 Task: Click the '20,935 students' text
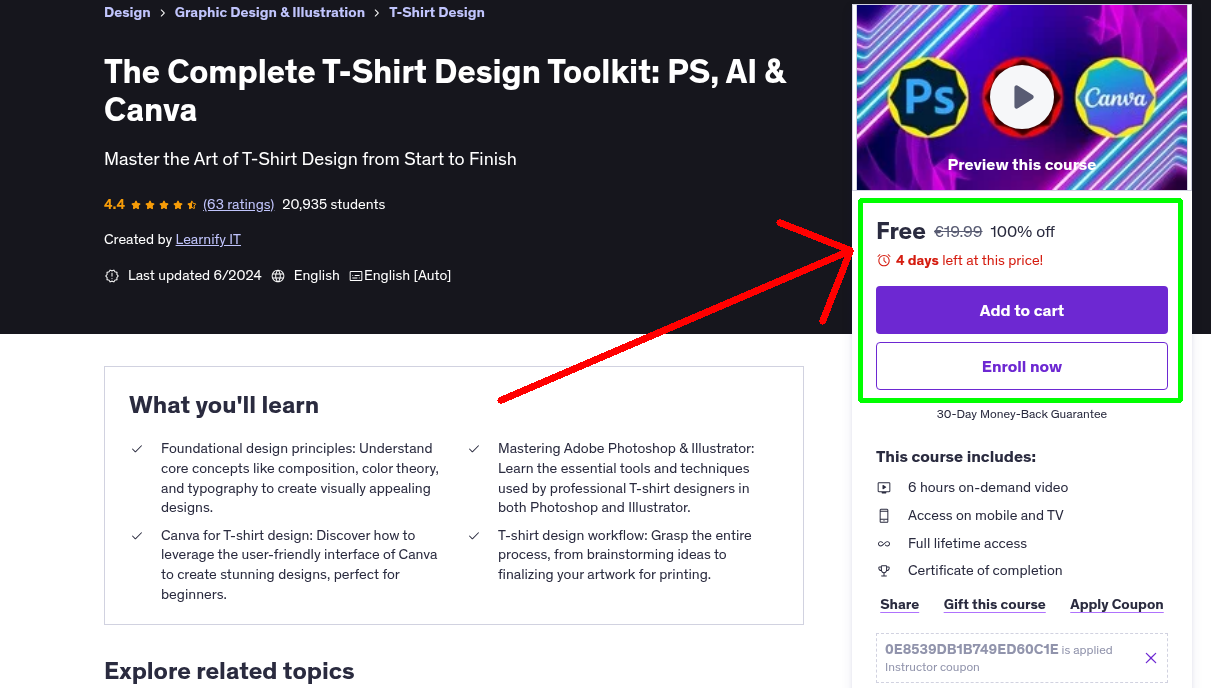point(333,204)
